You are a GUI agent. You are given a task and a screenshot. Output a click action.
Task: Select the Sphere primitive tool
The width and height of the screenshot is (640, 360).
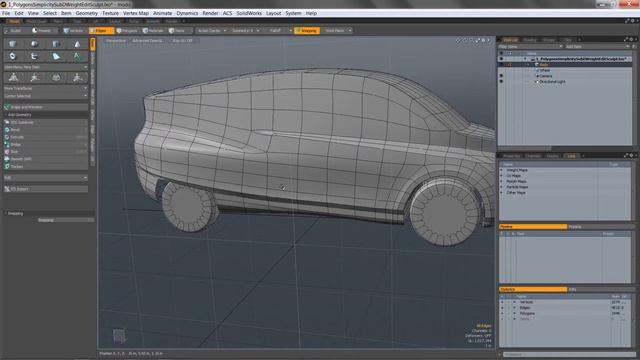(34, 44)
